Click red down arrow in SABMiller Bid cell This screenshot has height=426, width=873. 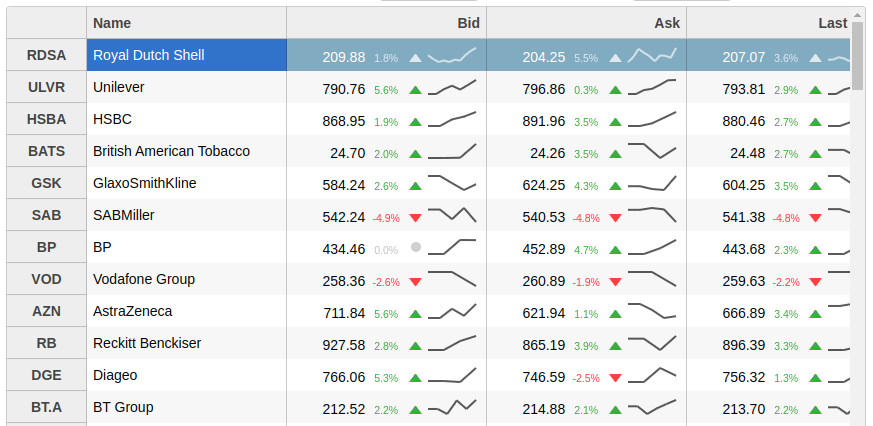416,218
